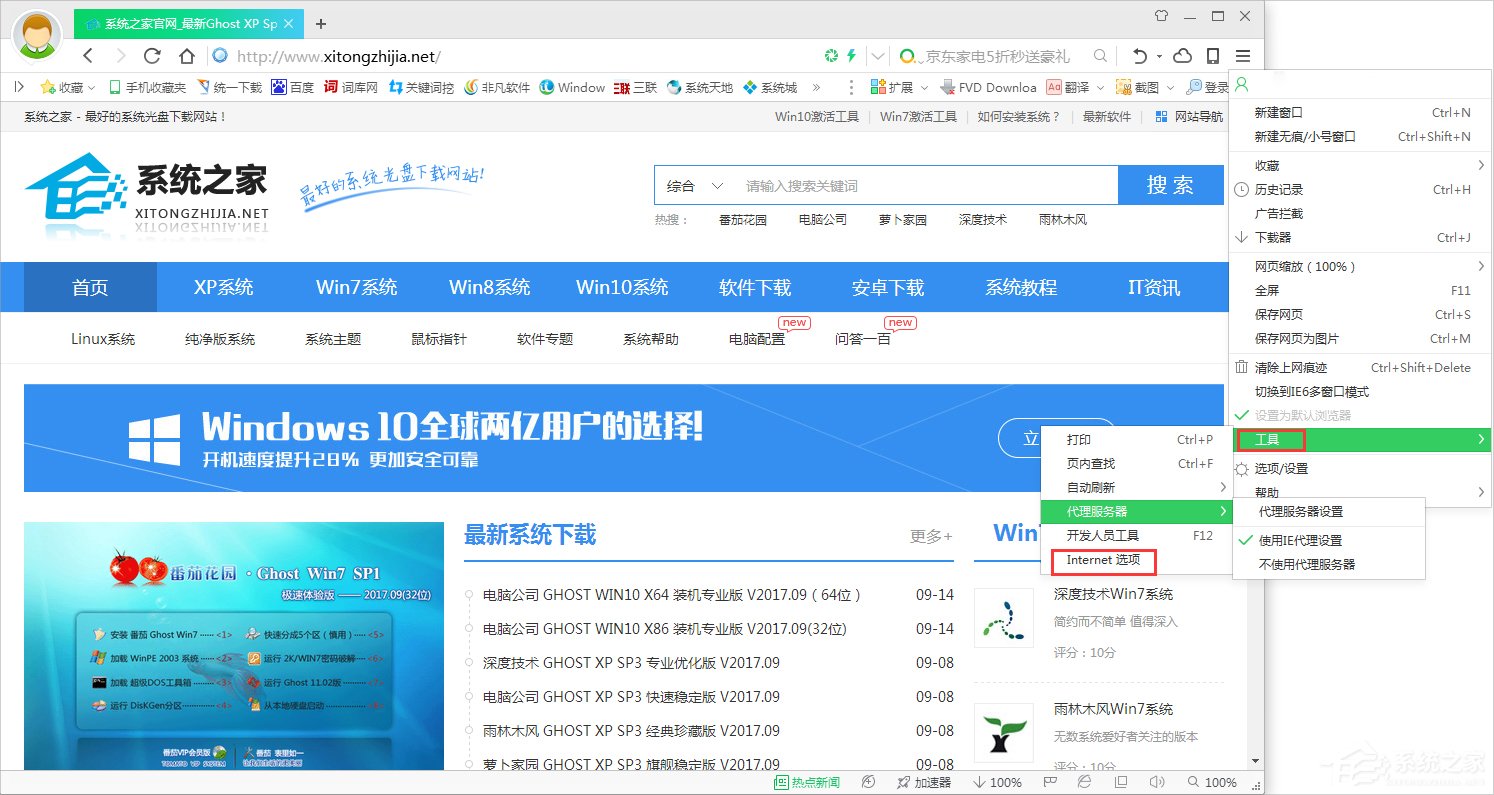The height and width of the screenshot is (795, 1494).
Task: Open the cloud sync icon near address bar
Action: tap(1181, 56)
